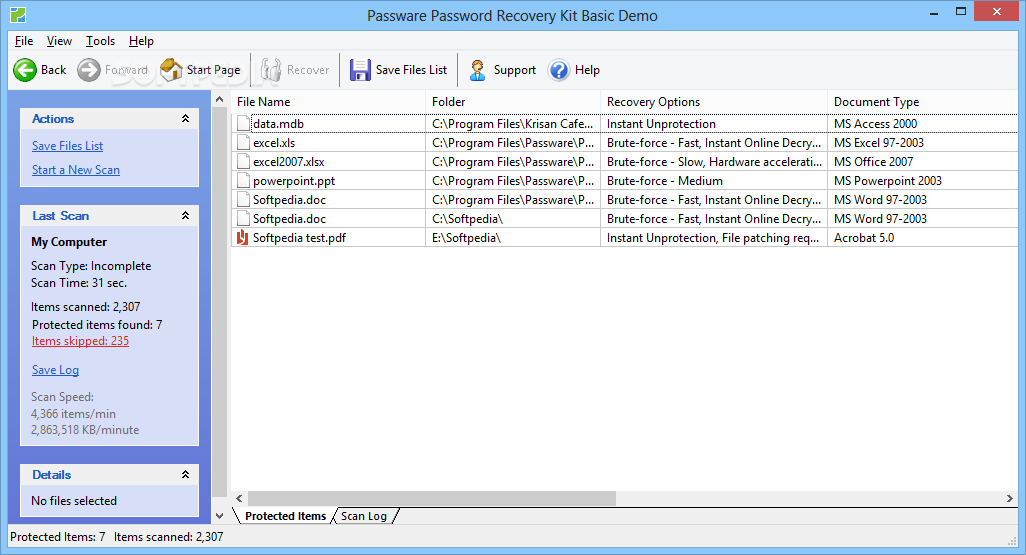Click the Save Log link
The width and height of the screenshot is (1026, 555).
56,370
